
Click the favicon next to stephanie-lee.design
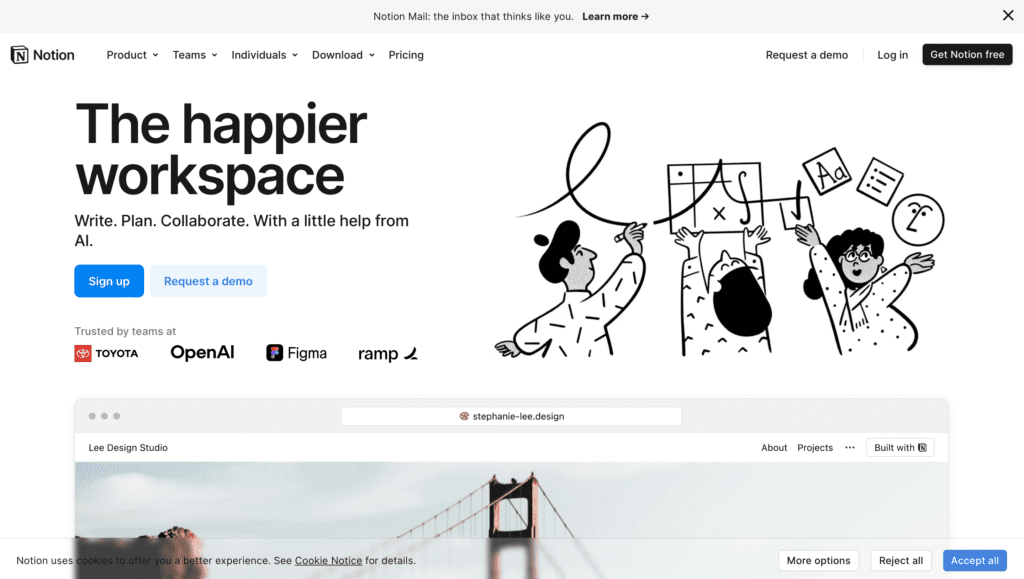point(464,416)
